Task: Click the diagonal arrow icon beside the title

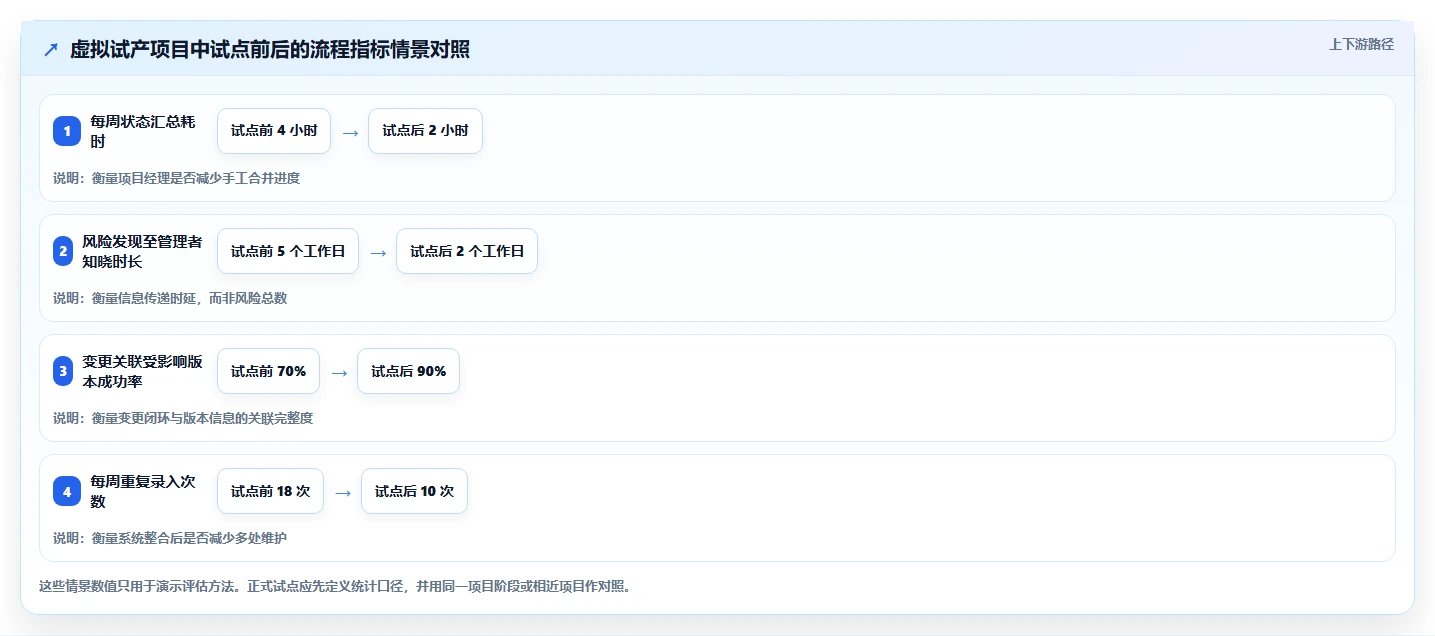Action: pyautogui.click(x=51, y=50)
